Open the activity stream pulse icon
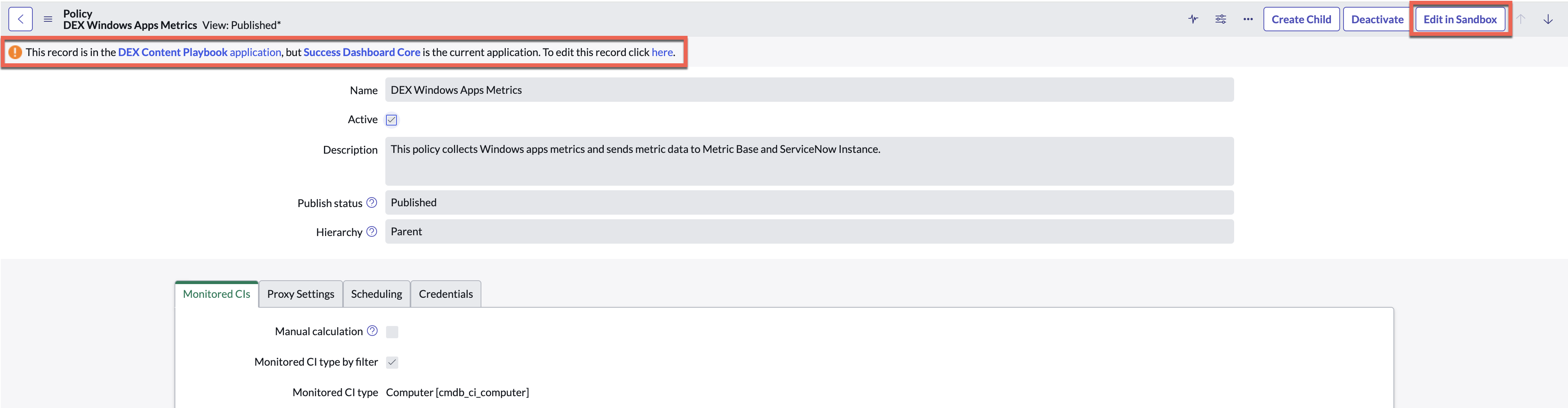Viewport: 1568px width, 408px height. (x=1193, y=19)
